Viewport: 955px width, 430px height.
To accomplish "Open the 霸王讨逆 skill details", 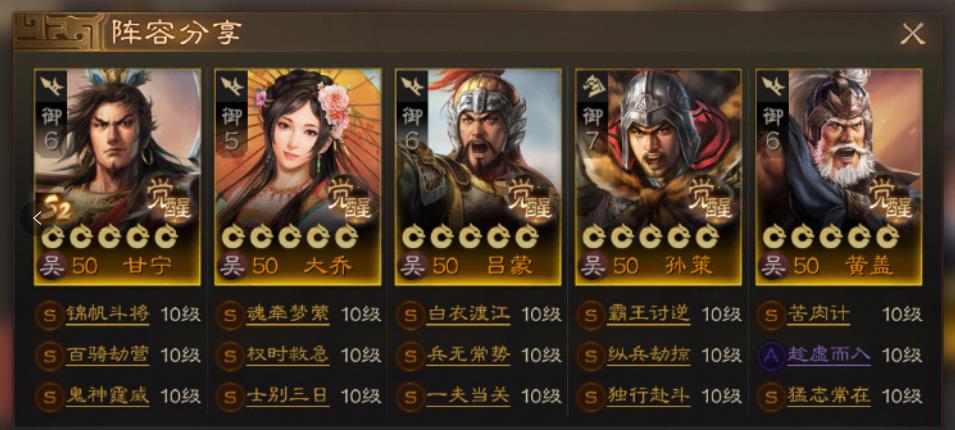I will 648,314.
